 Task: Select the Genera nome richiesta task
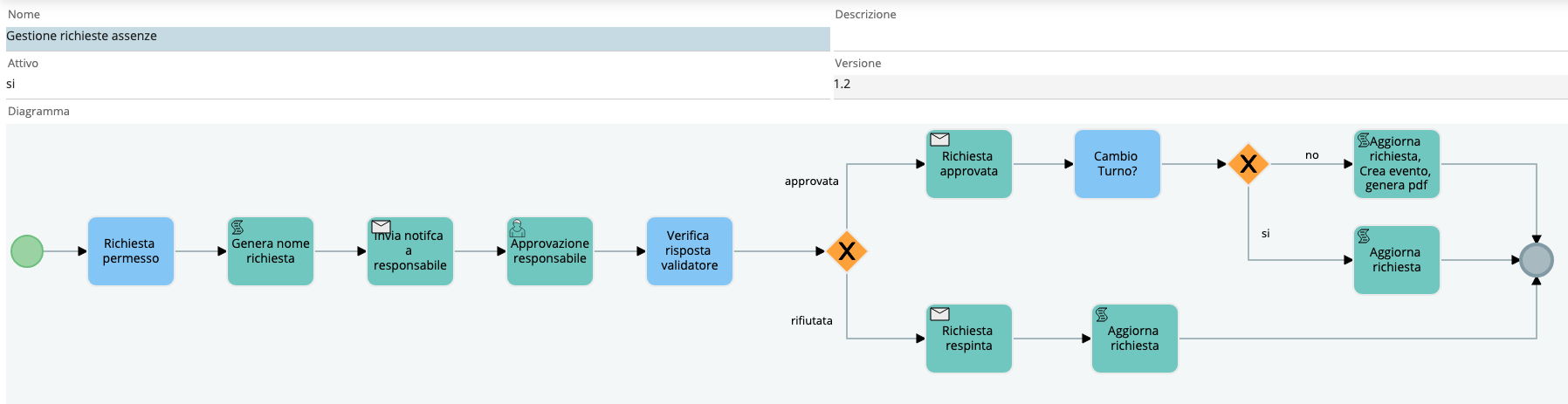click(271, 251)
